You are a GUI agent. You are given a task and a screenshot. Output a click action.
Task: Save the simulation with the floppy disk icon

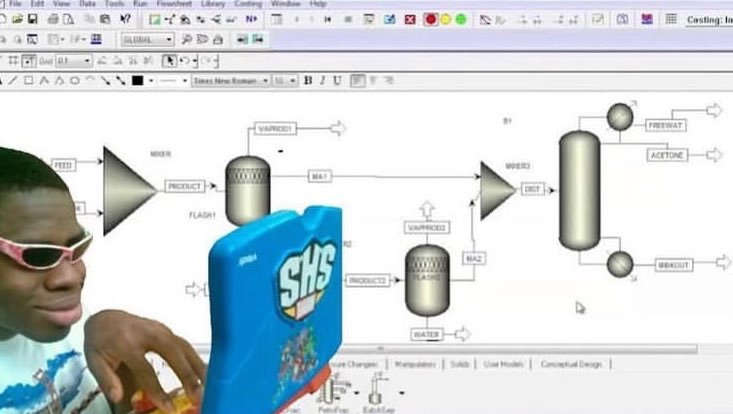click(32, 19)
